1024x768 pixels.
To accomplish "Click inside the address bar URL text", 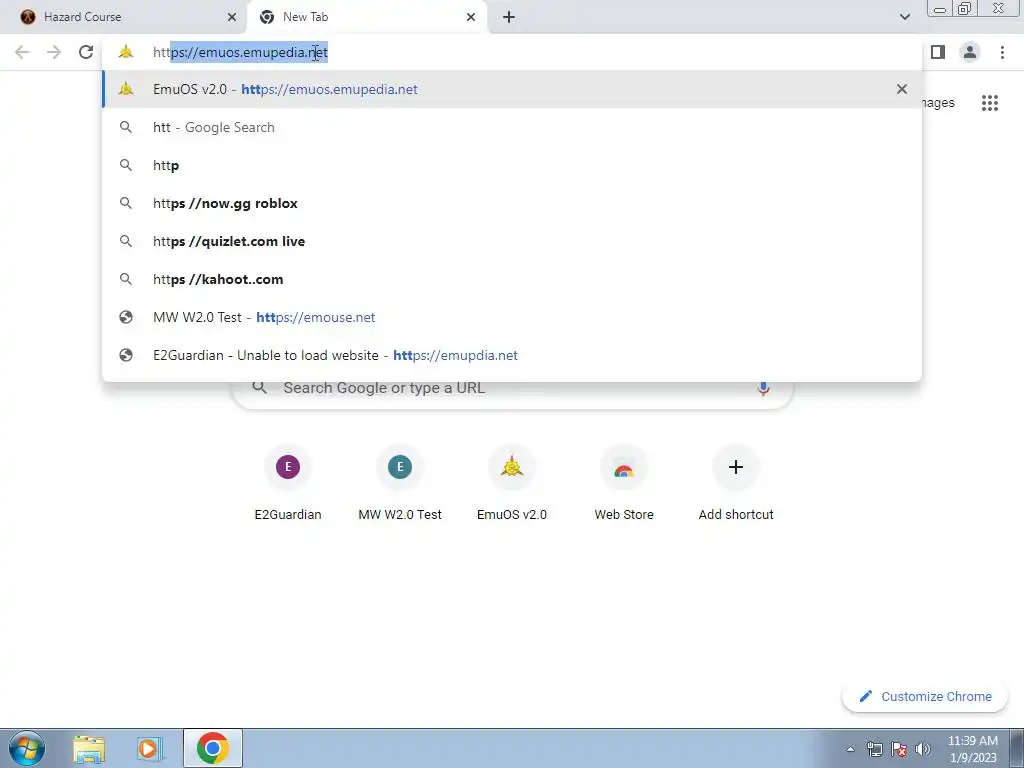I will (x=240, y=52).
